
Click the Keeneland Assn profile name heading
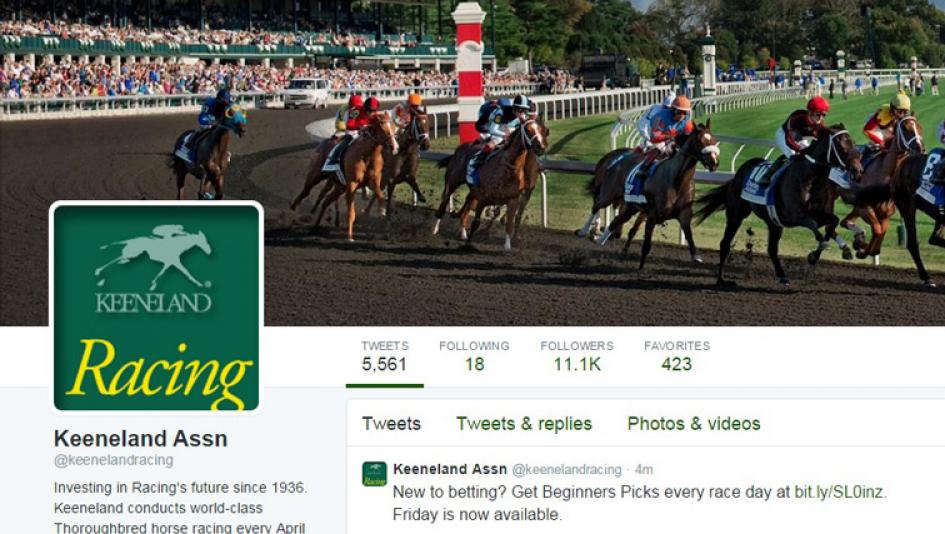pyautogui.click(x=140, y=439)
